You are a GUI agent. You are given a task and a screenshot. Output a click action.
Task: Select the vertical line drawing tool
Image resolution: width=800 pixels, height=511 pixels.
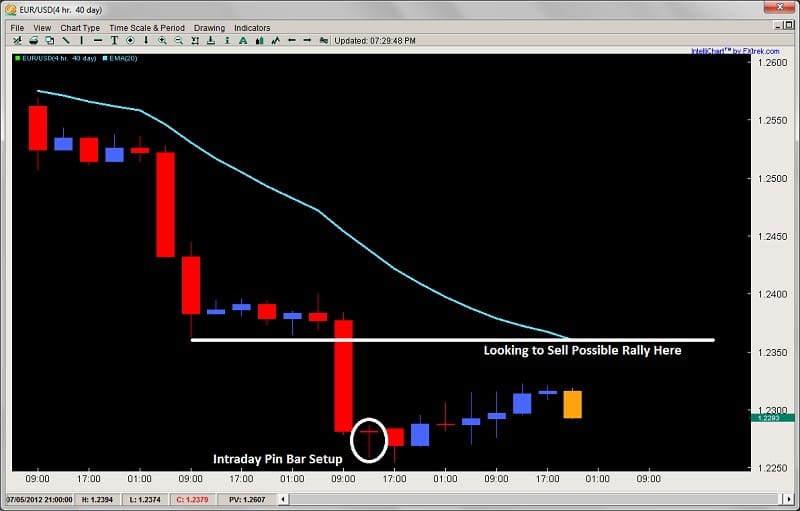pyautogui.click(x=82, y=40)
